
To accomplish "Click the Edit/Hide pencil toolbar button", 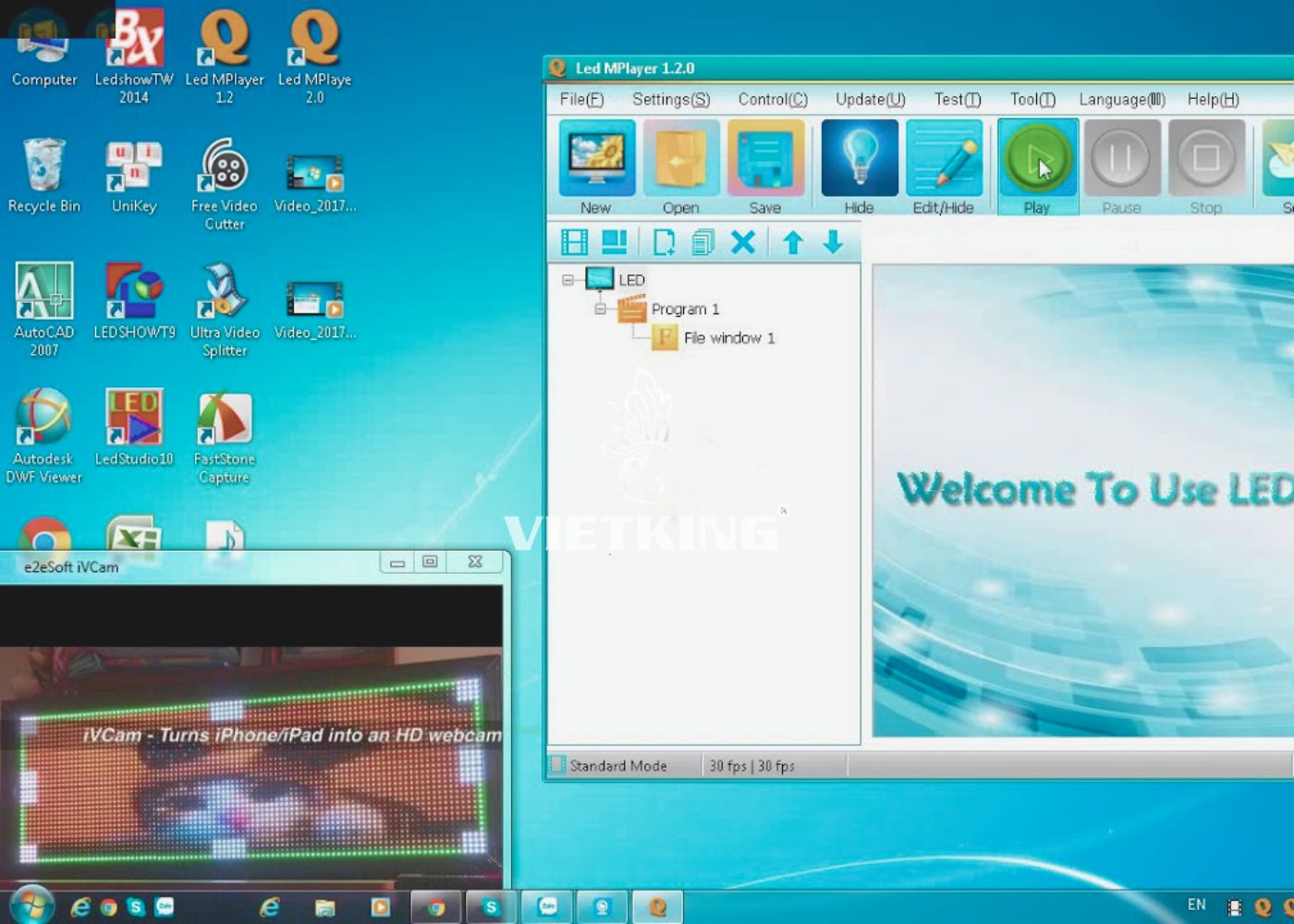I will (x=944, y=167).
